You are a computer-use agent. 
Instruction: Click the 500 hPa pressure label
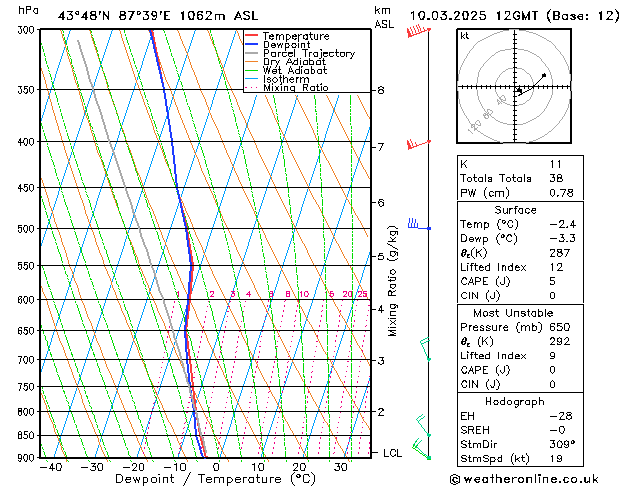(28, 229)
